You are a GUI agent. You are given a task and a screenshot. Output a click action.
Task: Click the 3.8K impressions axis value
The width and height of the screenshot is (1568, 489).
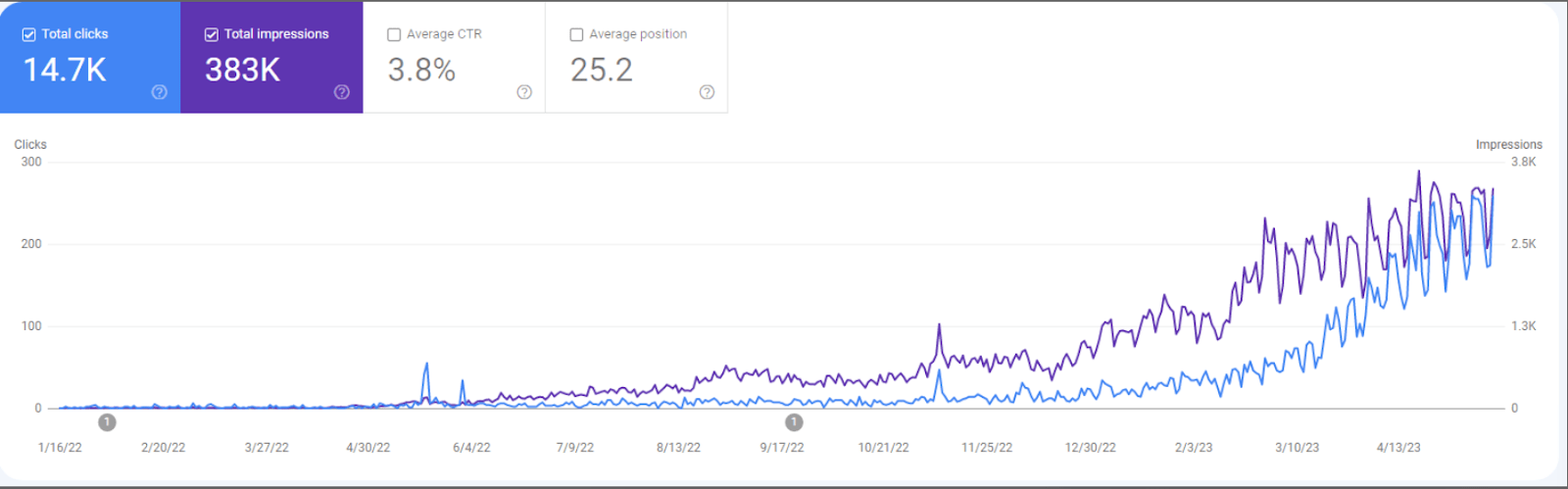1524,162
